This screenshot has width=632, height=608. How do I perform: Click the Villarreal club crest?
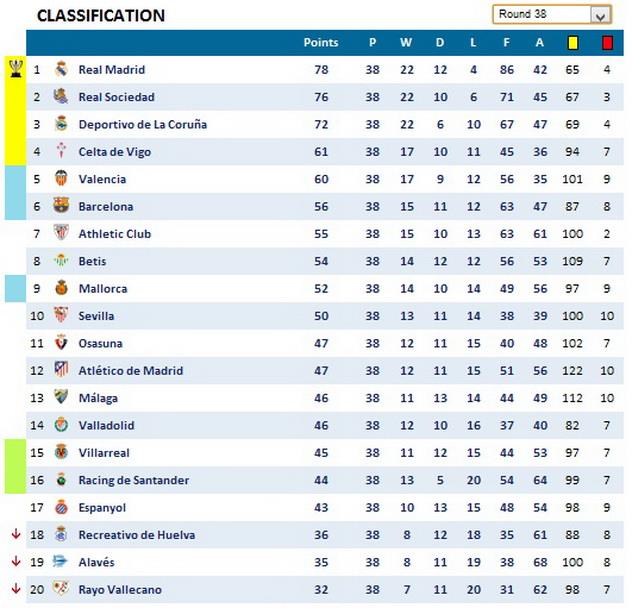click(x=61, y=453)
